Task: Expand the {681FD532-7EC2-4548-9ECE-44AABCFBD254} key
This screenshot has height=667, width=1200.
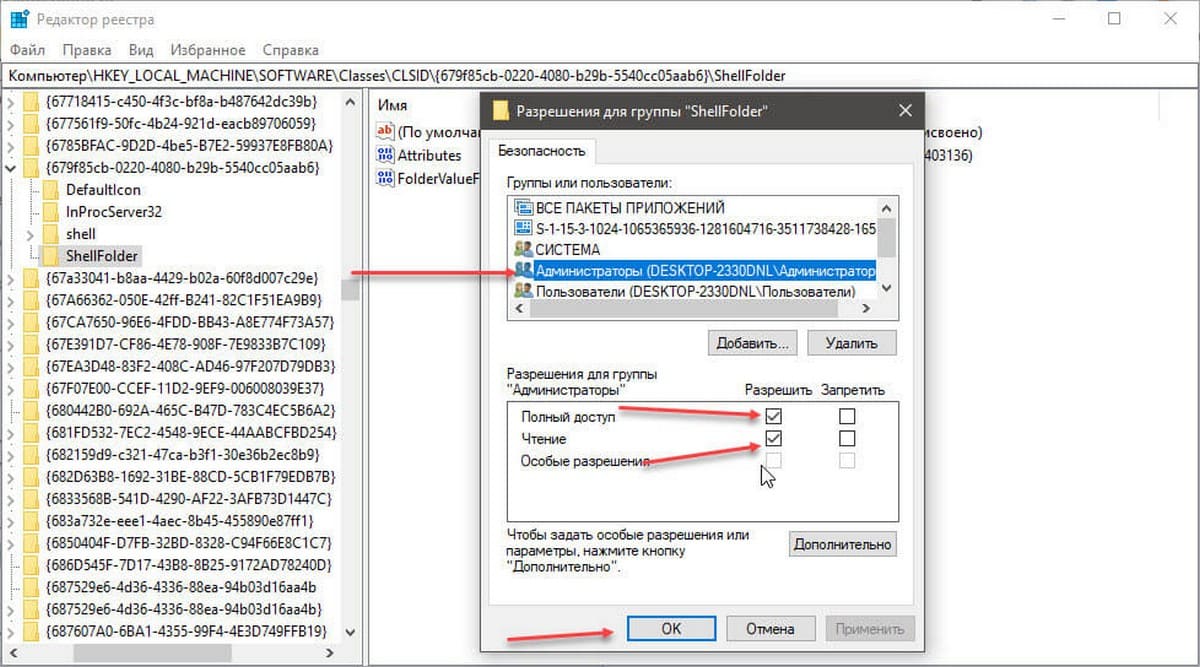Action: click(x=11, y=432)
